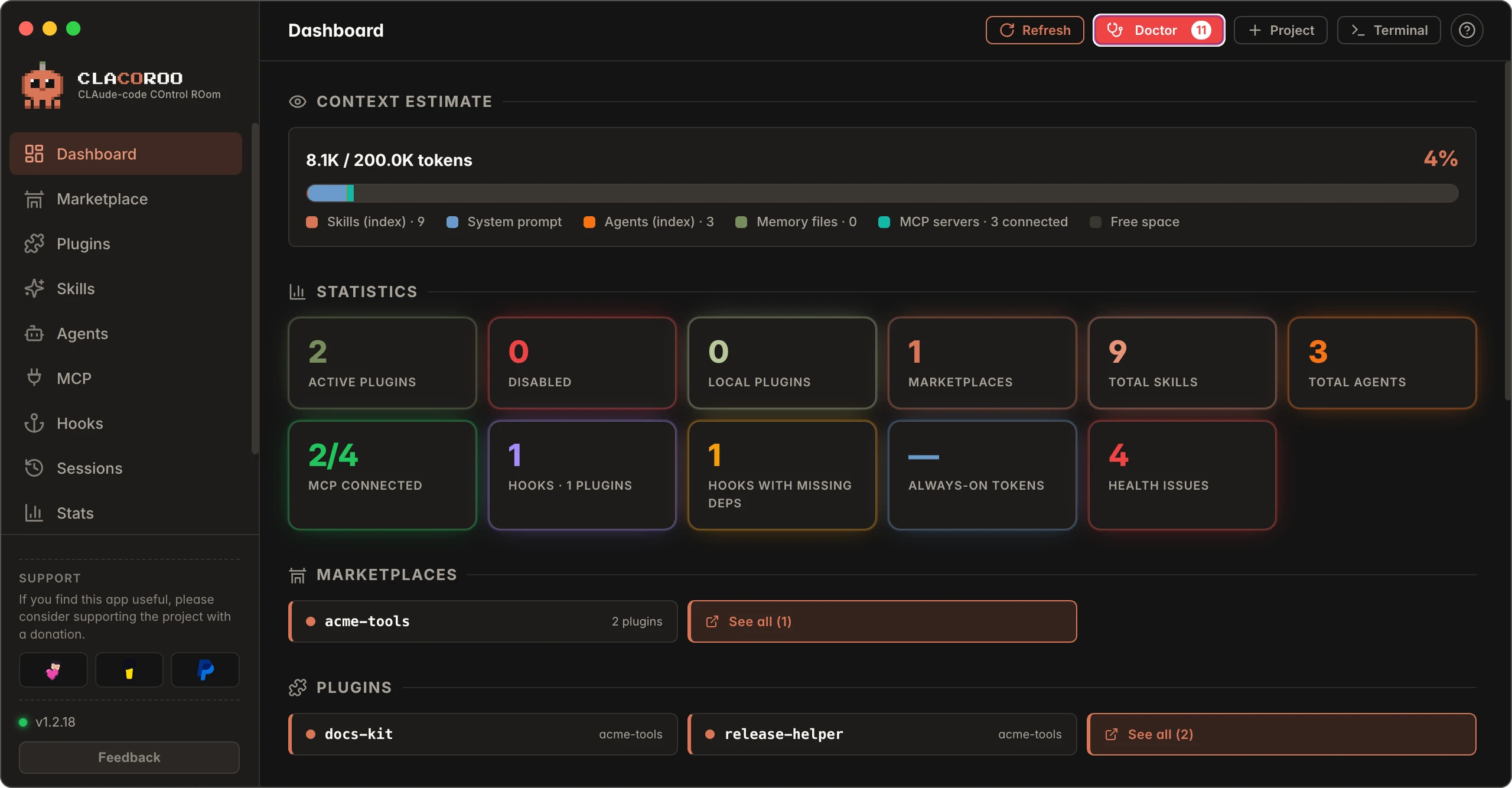Image resolution: width=1512 pixels, height=788 pixels.
Task: Open the acme-tools marketplace row
Action: [483, 621]
